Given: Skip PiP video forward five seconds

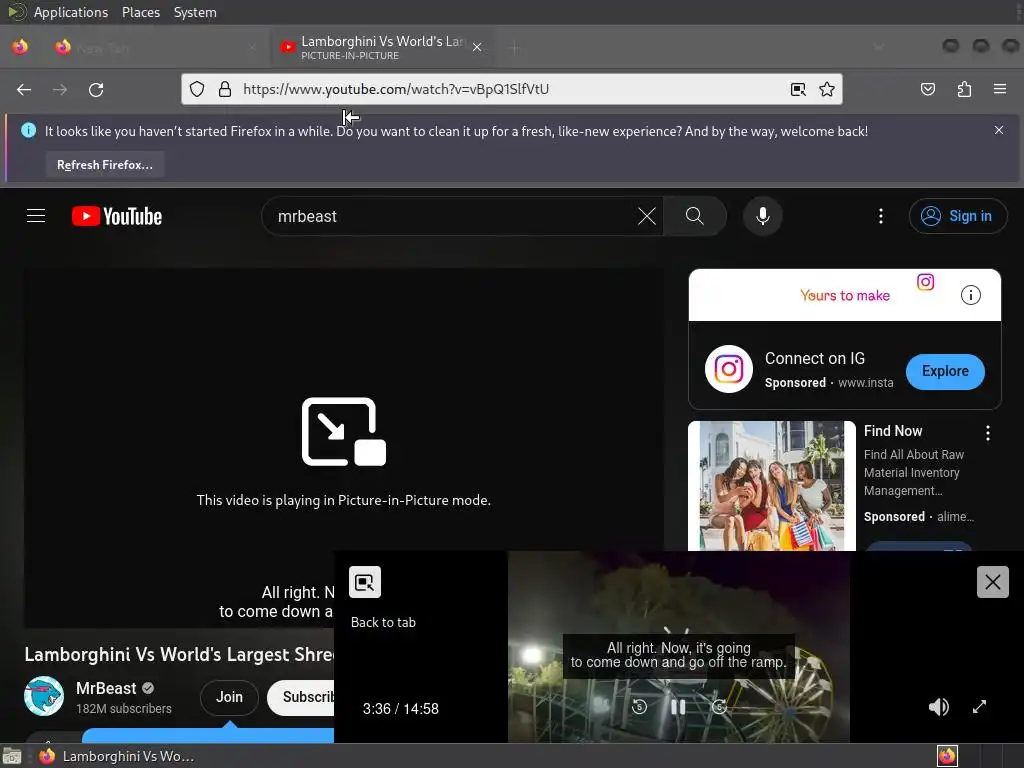Looking at the screenshot, I should 719,707.
